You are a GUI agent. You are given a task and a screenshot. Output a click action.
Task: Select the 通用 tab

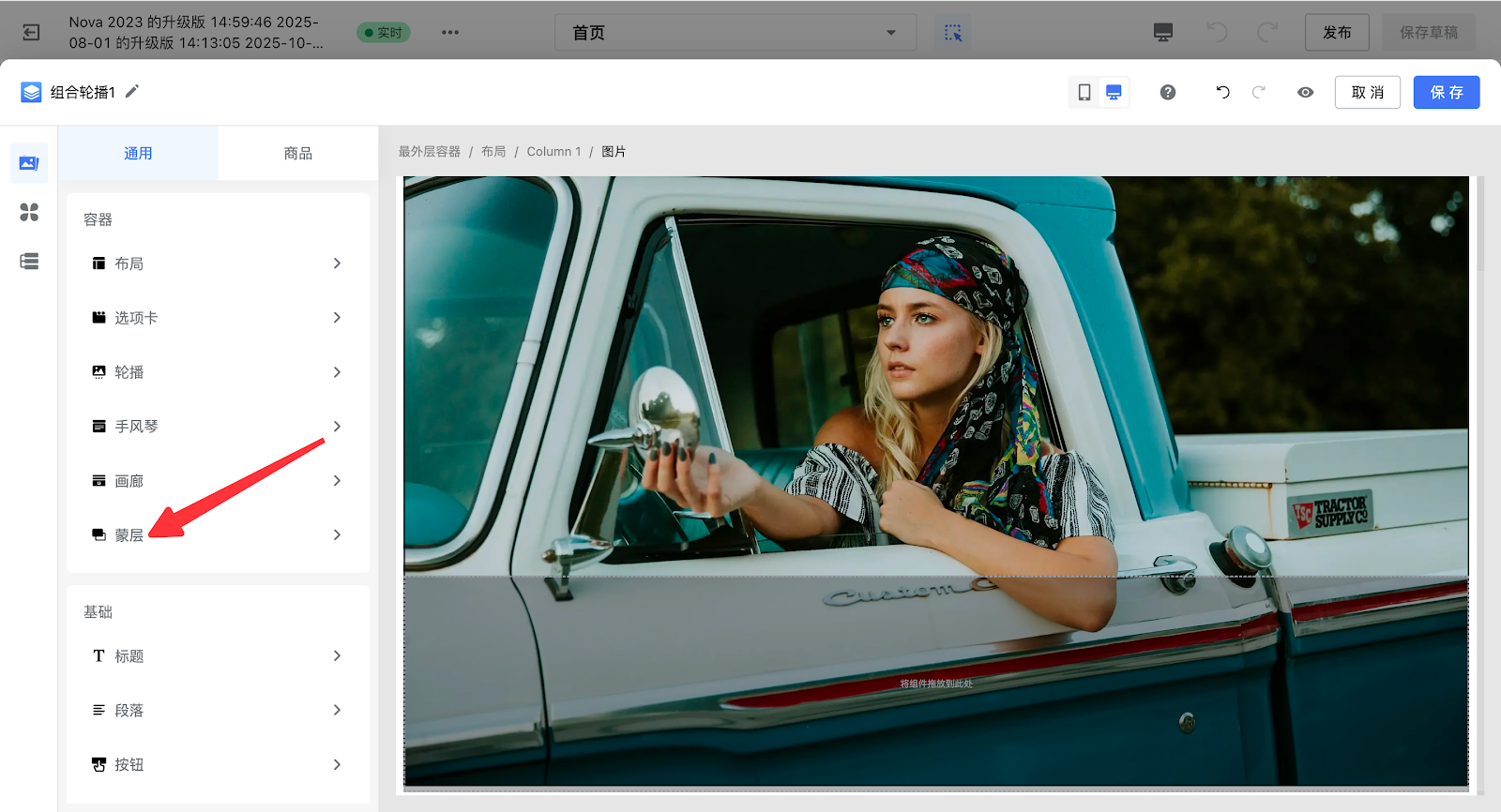coord(138,153)
